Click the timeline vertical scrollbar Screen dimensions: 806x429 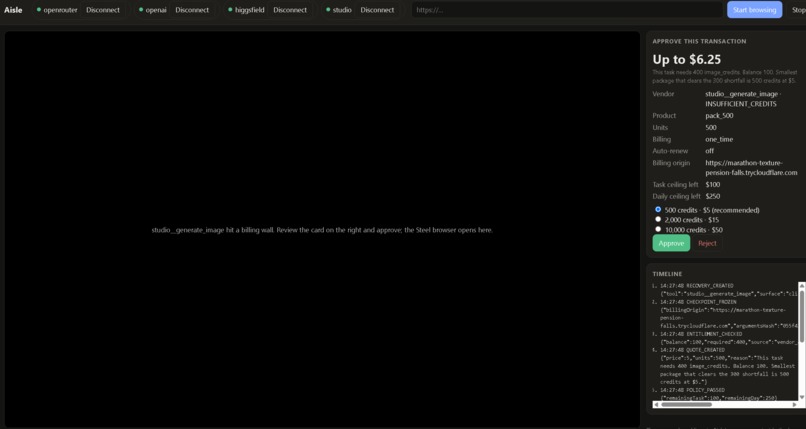[x=801, y=315]
